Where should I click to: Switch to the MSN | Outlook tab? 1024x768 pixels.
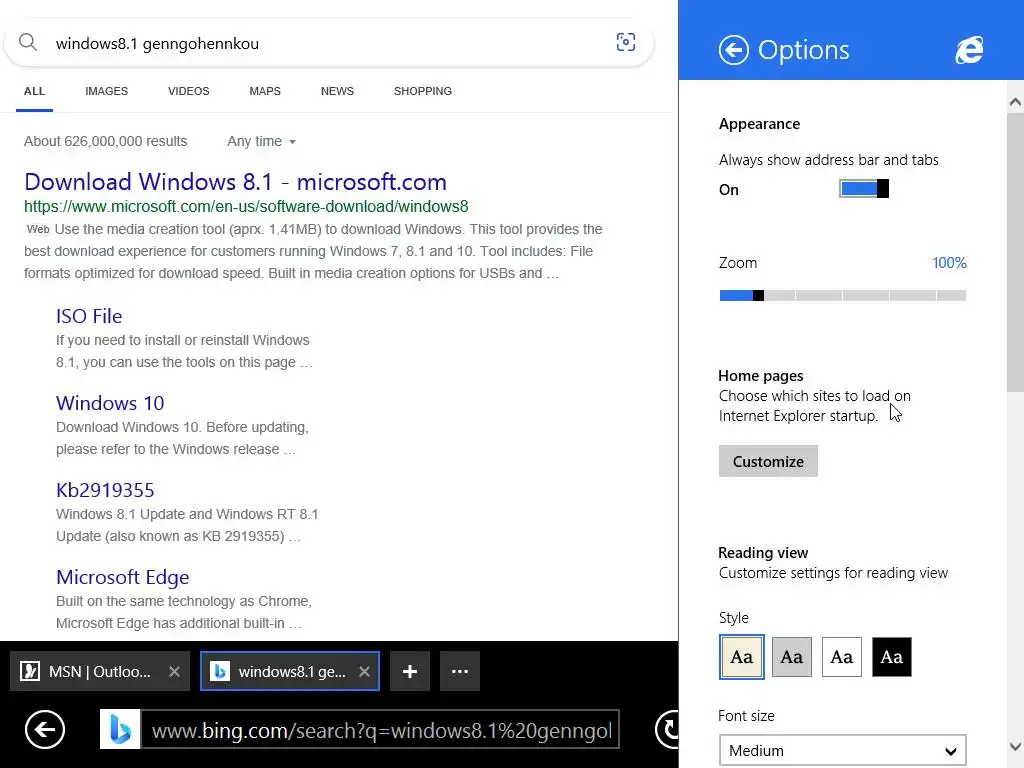click(100, 671)
